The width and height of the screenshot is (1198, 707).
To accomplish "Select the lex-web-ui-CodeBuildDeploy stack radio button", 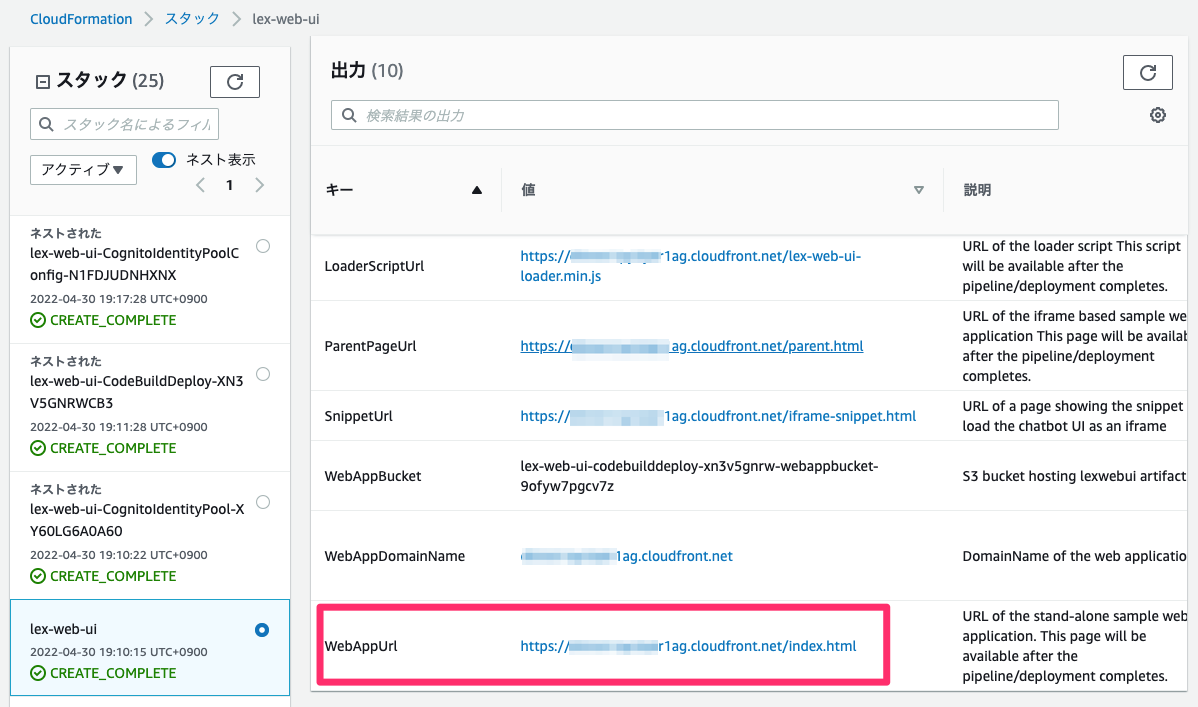I will click(x=263, y=373).
